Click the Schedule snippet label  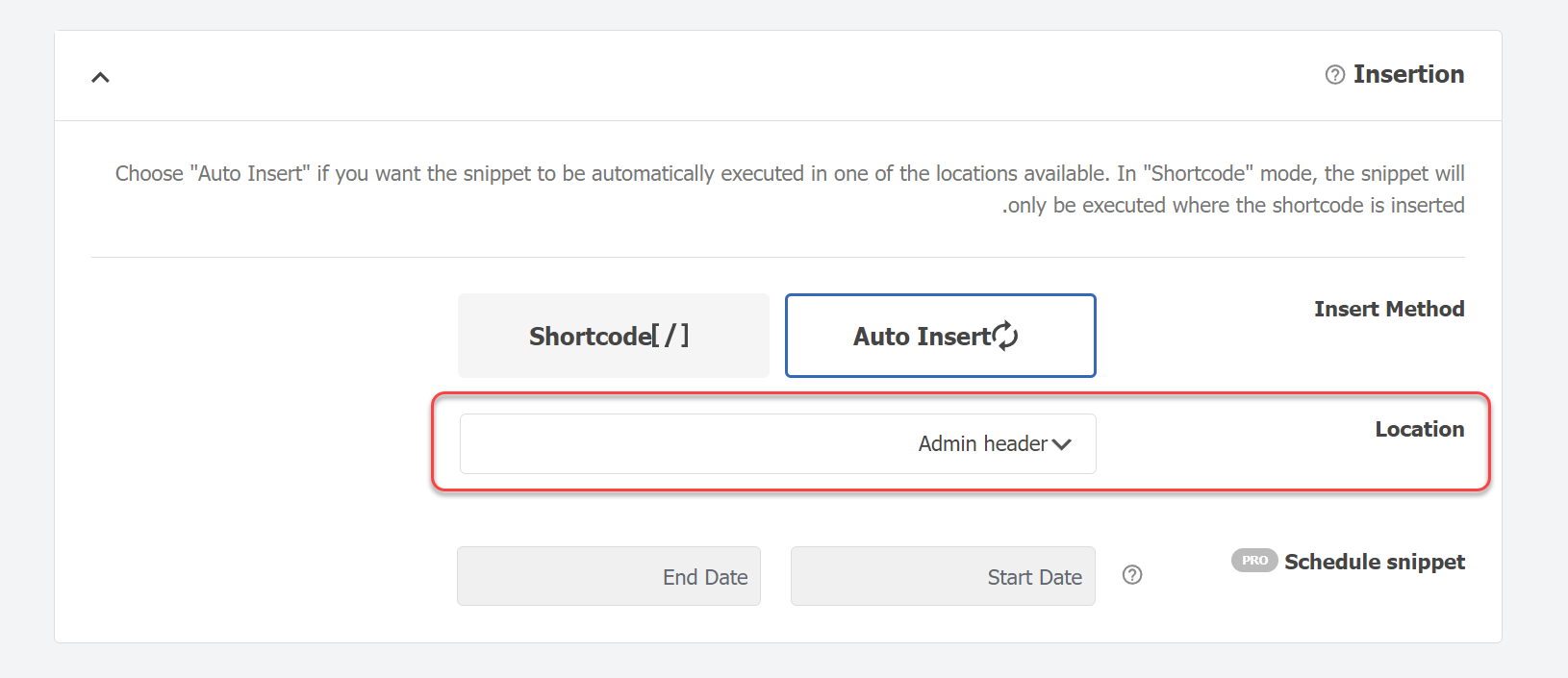(1374, 562)
